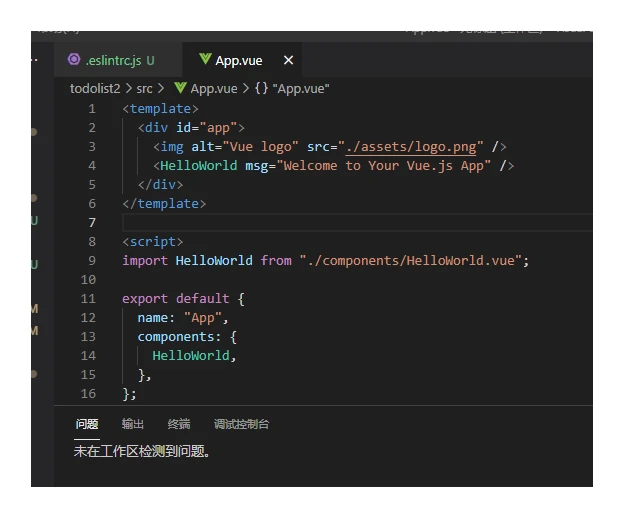This screenshot has height=516, width=622.
Task: Open the App.vue breadcrumb file segment
Action: [x=214, y=88]
